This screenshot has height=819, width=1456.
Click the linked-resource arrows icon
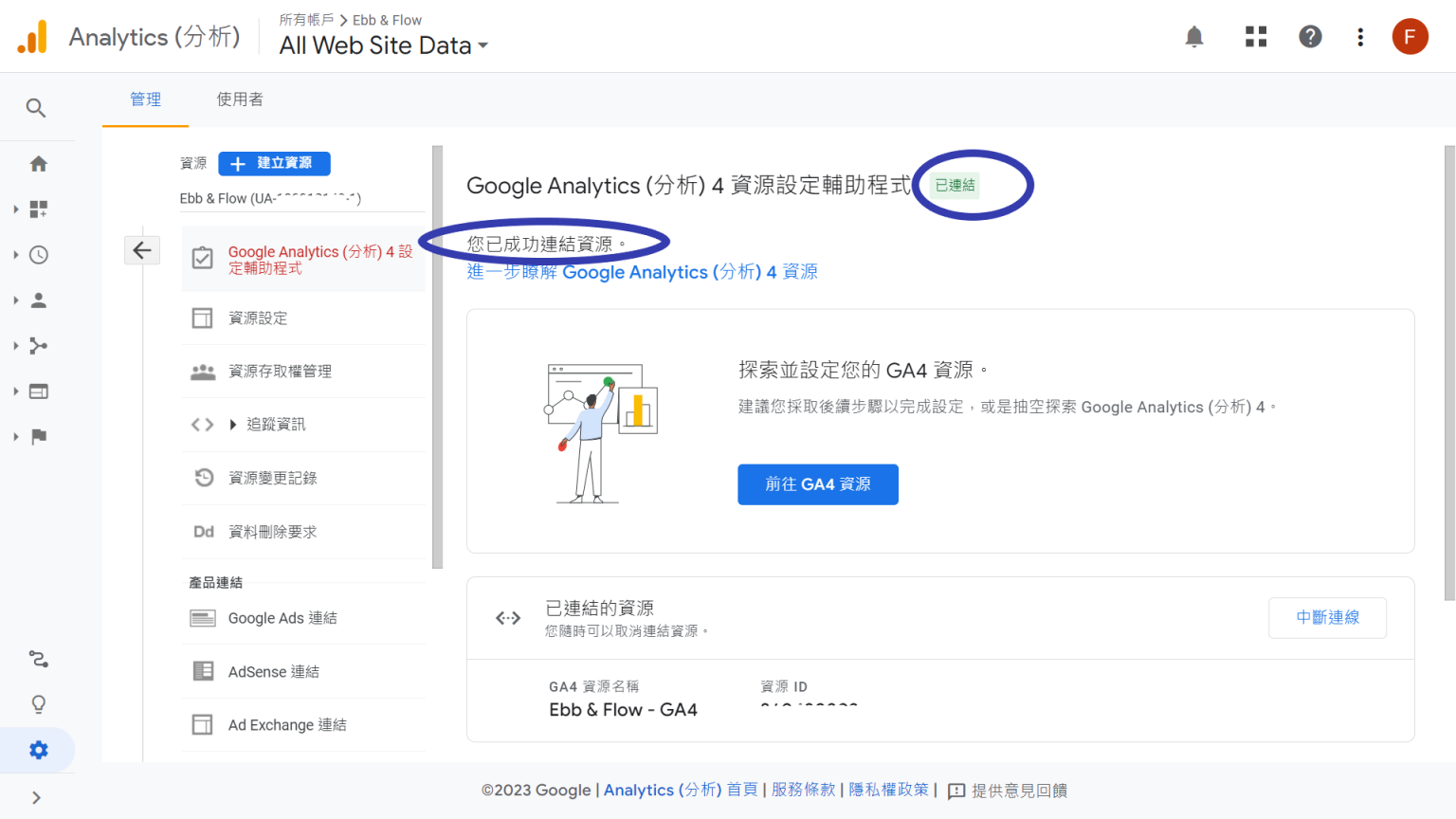[508, 618]
